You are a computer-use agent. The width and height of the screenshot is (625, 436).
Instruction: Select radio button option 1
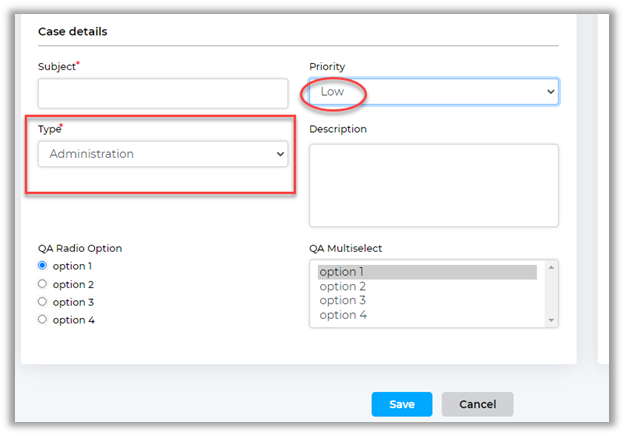coord(42,266)
